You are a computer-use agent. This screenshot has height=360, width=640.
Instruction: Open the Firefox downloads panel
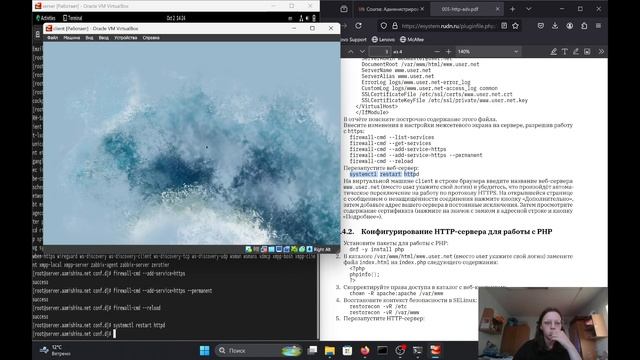pyautogui.click(x=555, y=26)
